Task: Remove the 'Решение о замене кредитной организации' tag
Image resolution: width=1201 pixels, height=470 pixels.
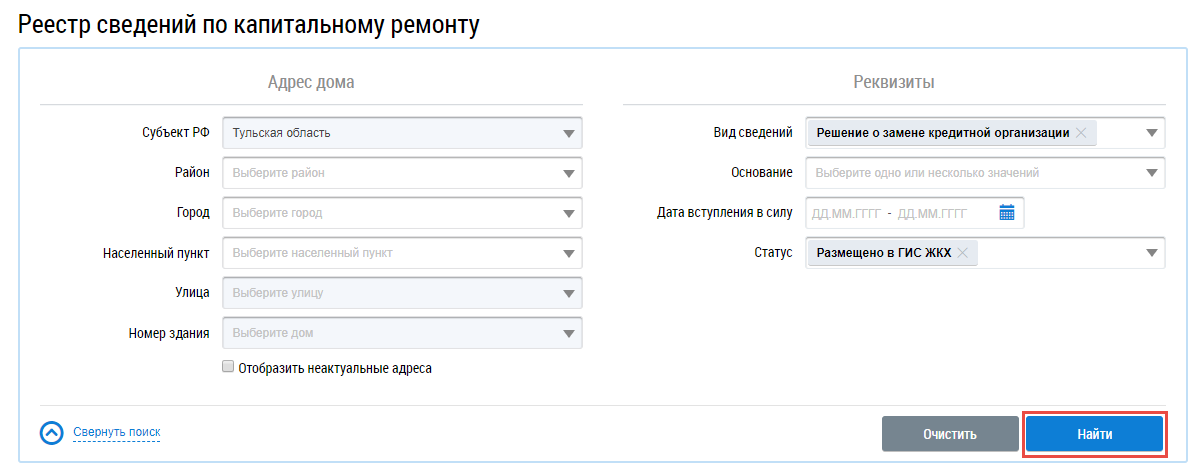Action: pyautogui.click(x=1081, y=133)
